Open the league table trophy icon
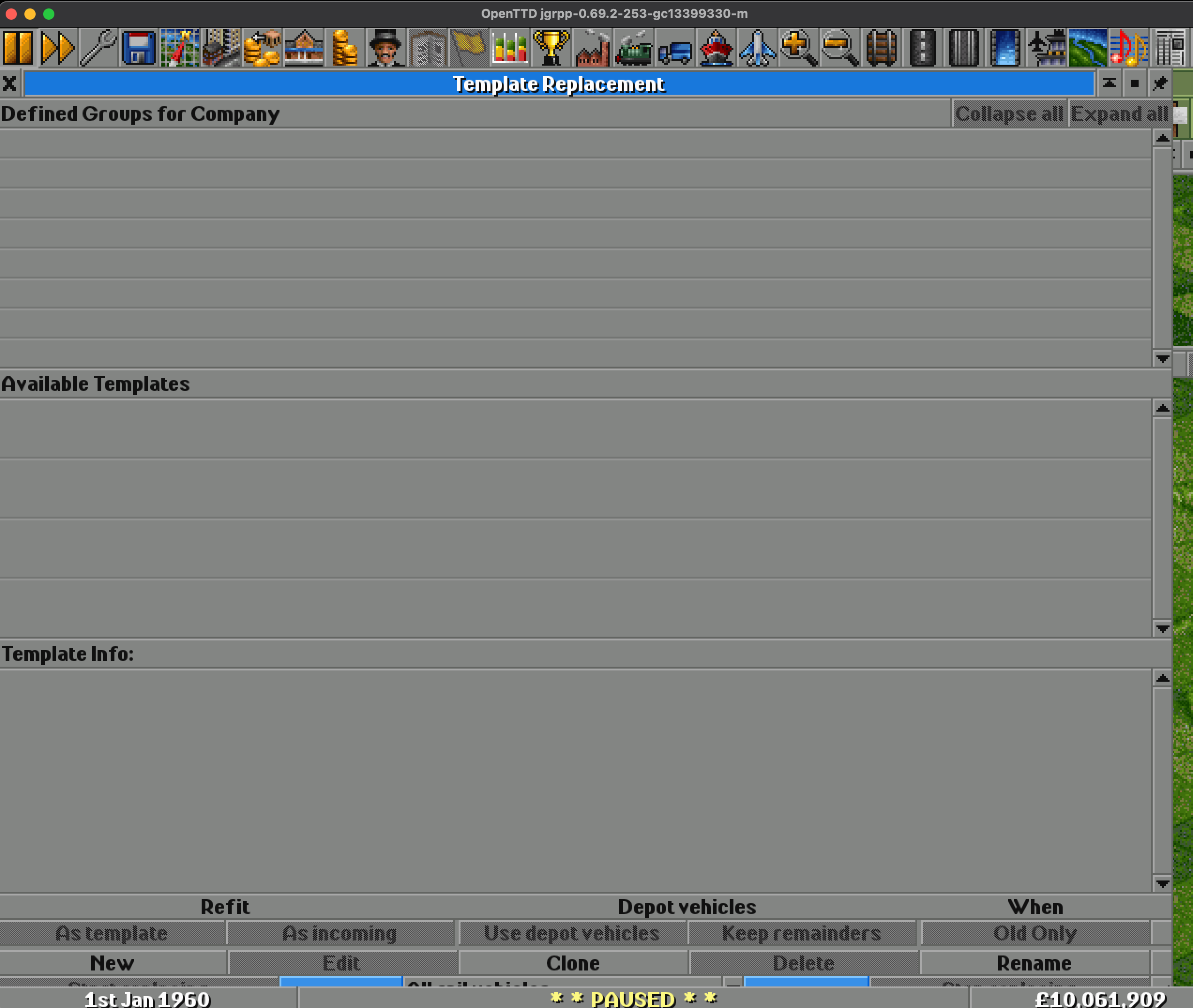The image size is (1193, 1008). [551, 48]
